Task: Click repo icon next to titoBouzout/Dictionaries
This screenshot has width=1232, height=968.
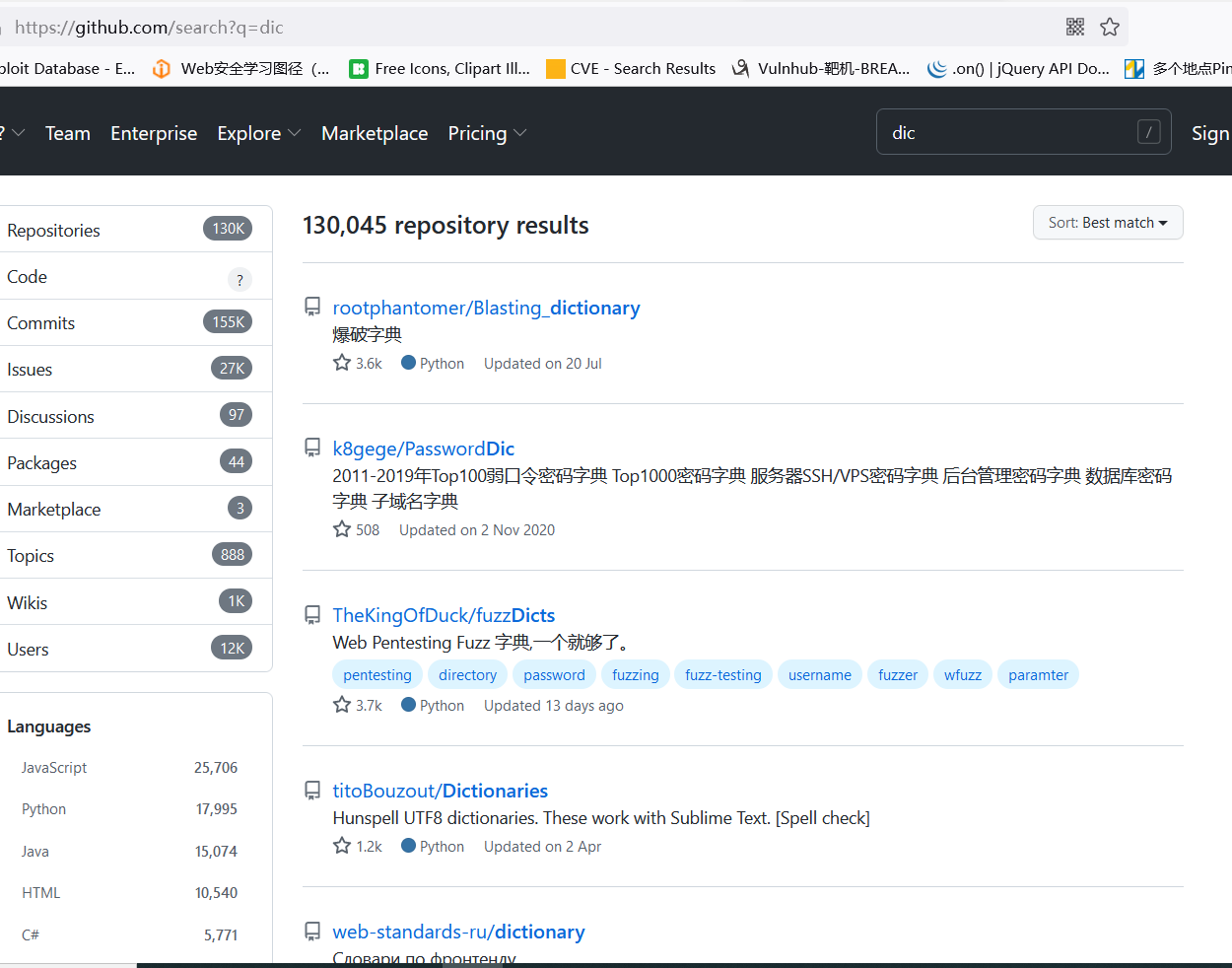Action: pyautogui.click(x=312, y=791)
